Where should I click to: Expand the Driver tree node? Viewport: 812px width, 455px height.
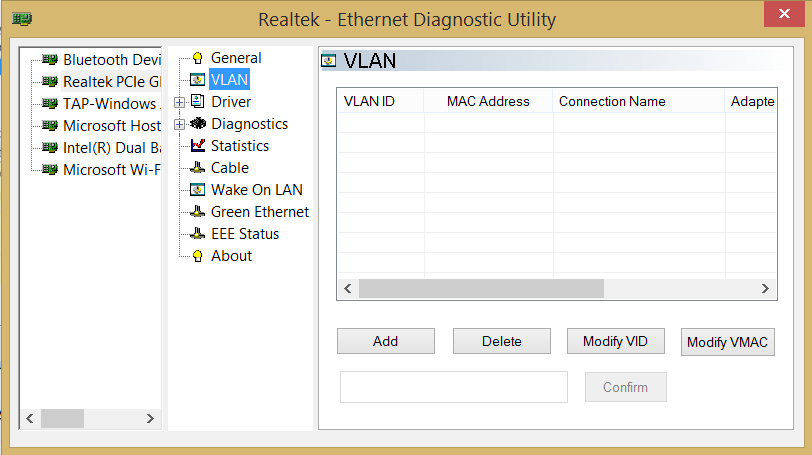tap(179, 102)
